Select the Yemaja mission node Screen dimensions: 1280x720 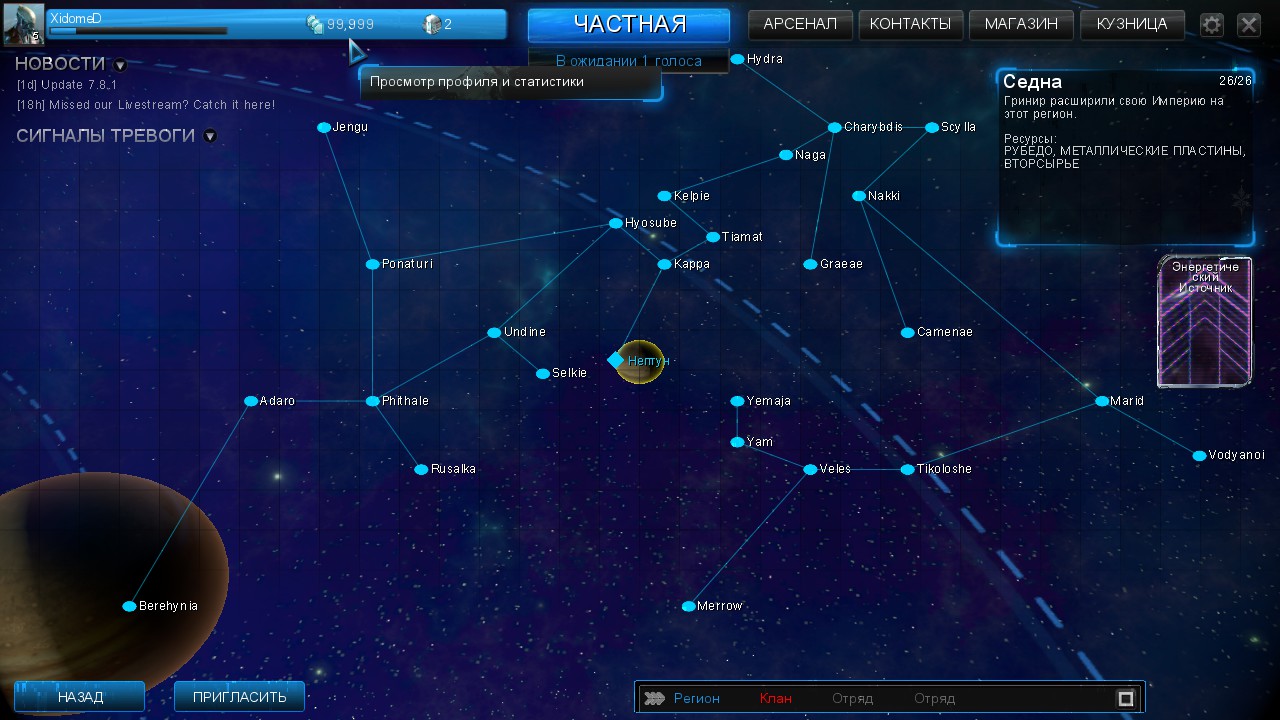pos(737,401)
